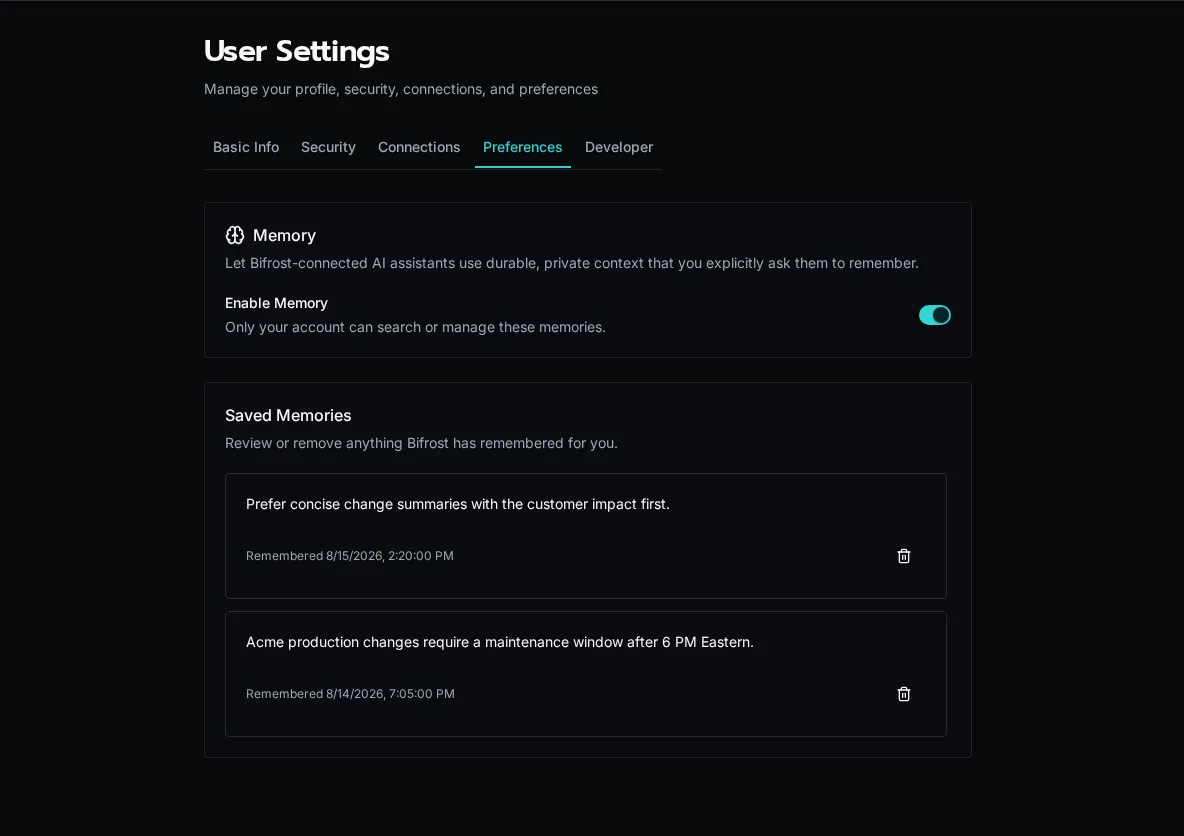Select the text 'Prefer concise change summaries' memory
Image resolution: width=1184 pixels, height=836 pixels.
coord(458,504)
